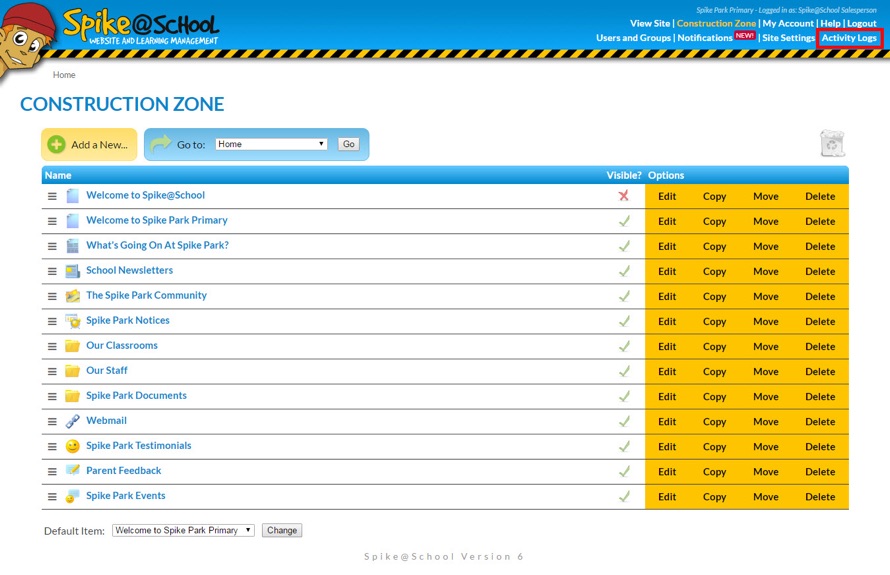
Task: Copy the Spike Park Notices item
Action: (x=714, y=321)
